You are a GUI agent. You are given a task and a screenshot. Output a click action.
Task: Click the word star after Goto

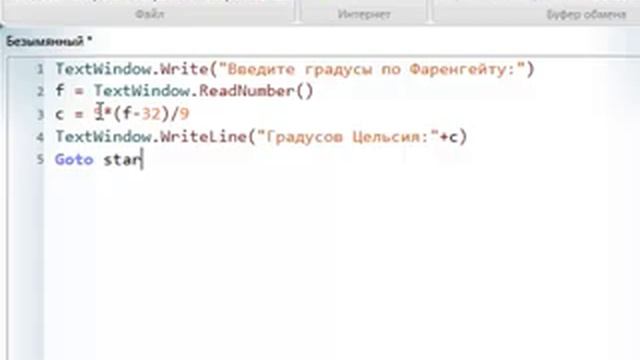click(x=122, y=160)
